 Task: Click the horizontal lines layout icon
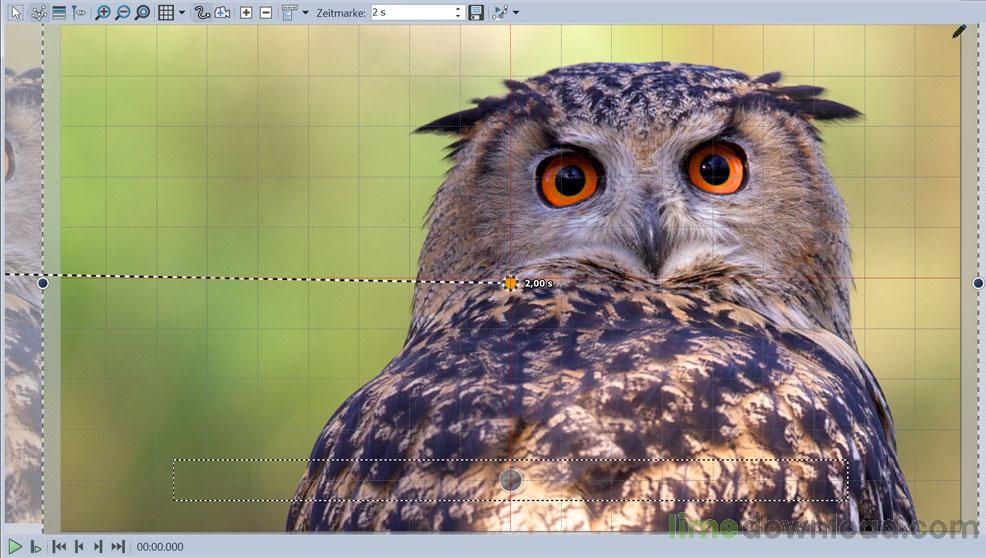pos(59,13)
